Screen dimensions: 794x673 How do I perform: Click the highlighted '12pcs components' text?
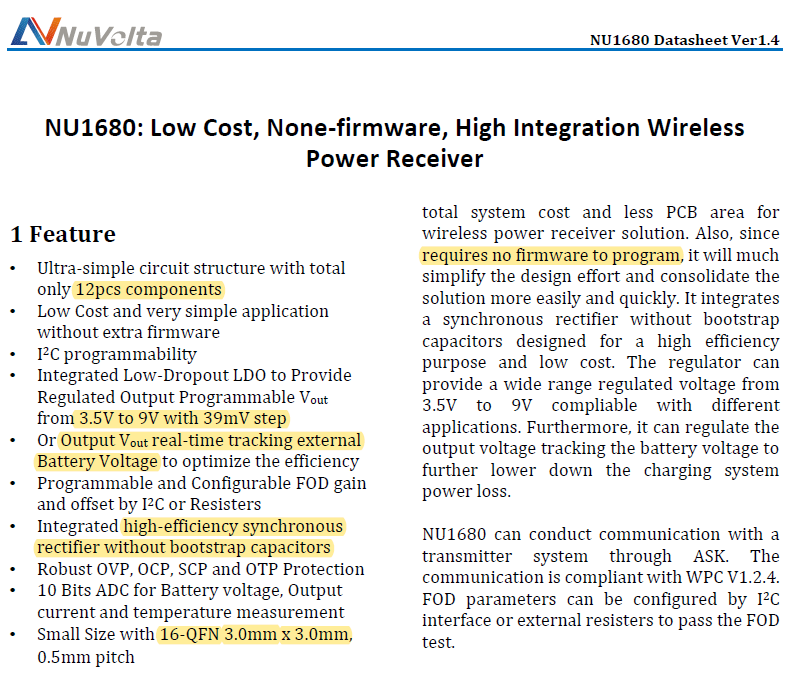point(148,289)
